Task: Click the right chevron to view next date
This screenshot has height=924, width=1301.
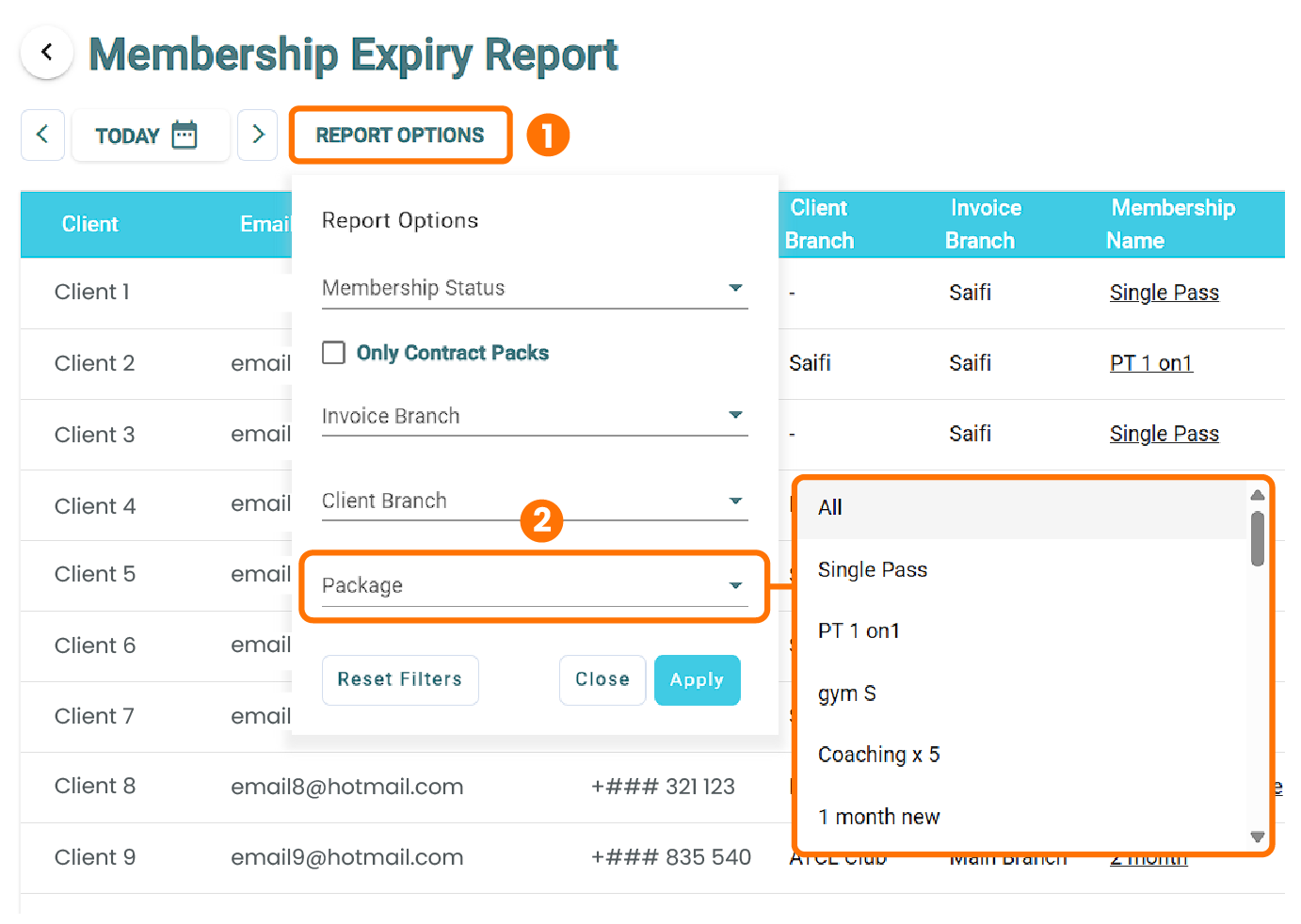Action: pos(258,135)
